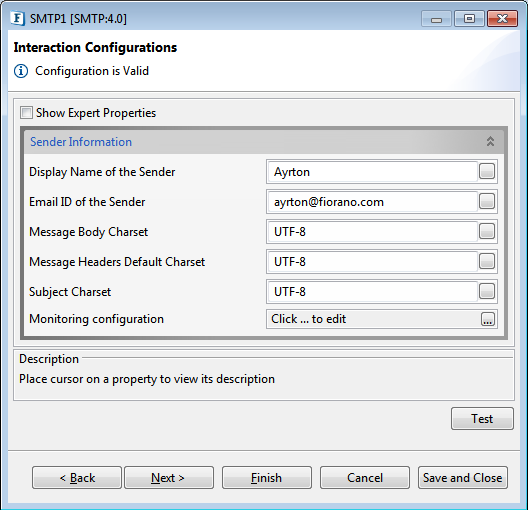The width and height of the screenshot is (528, 510).
Task: Click the small button beside Email ID field
Action: tap(487, 201)
